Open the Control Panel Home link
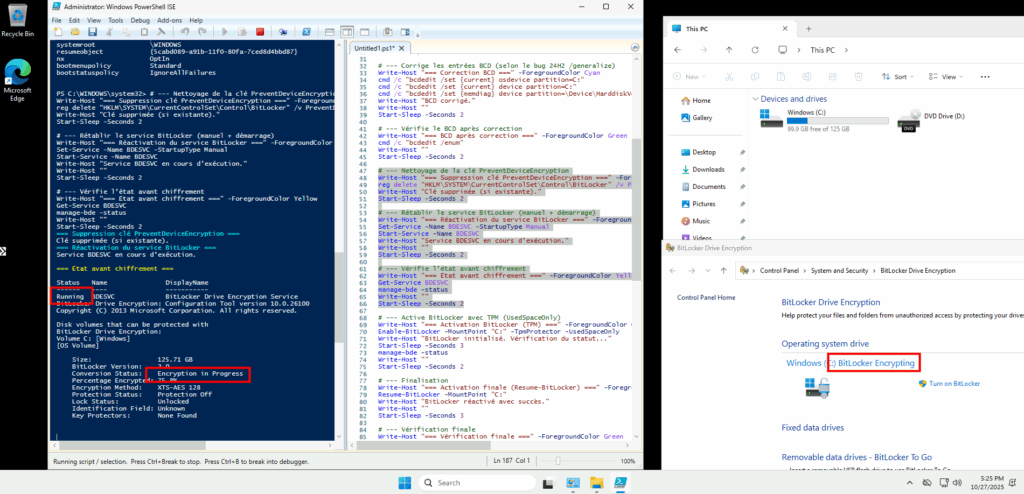This screenshot has width=1024, height=494. (x=706, y=298)
